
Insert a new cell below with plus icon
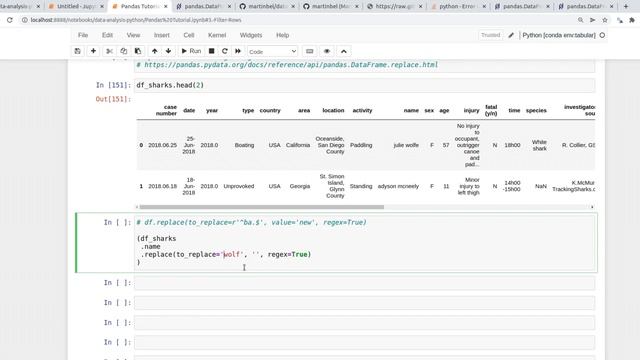(93, 51)
